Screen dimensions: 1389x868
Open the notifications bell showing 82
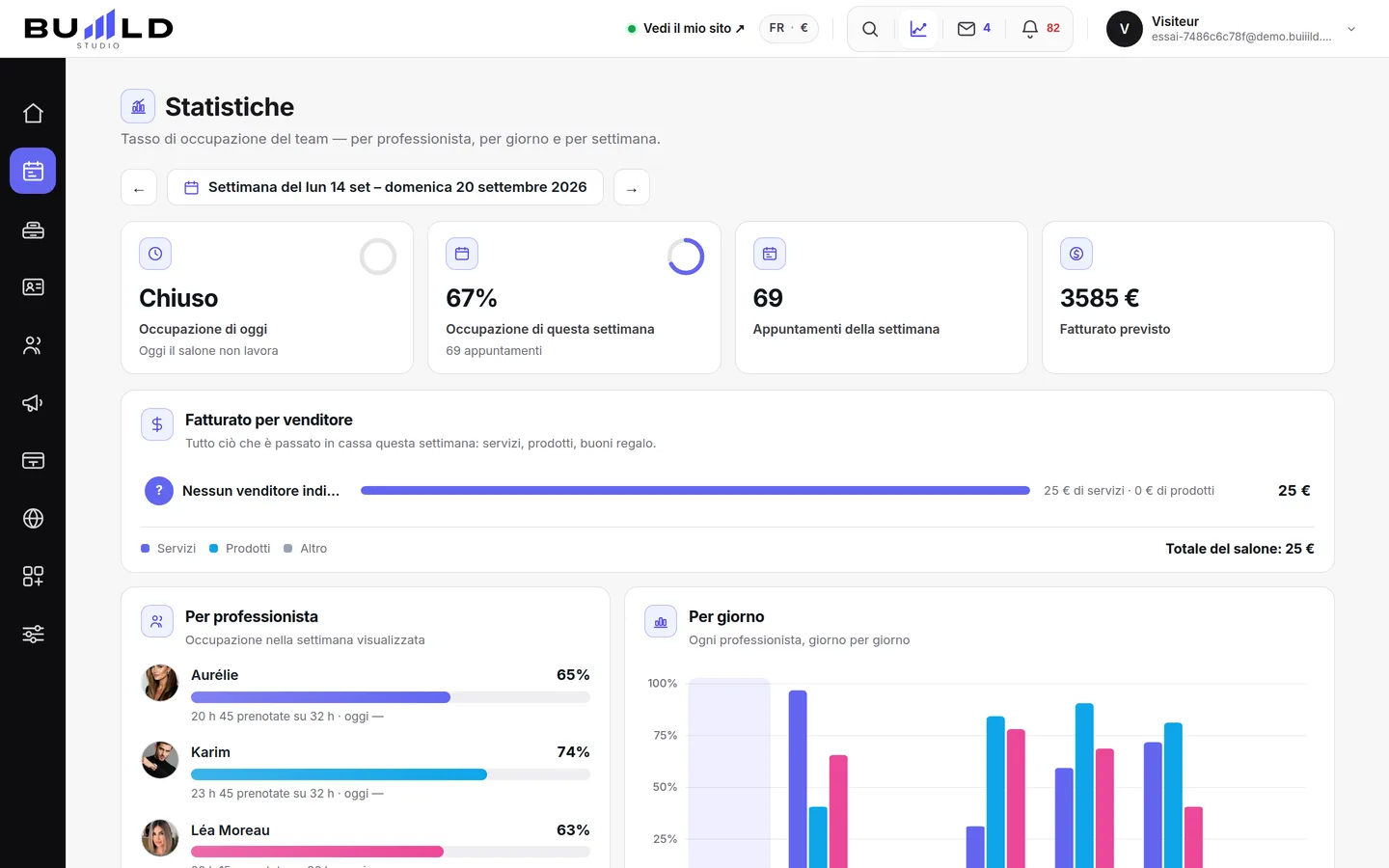[x=1041, y=29]
